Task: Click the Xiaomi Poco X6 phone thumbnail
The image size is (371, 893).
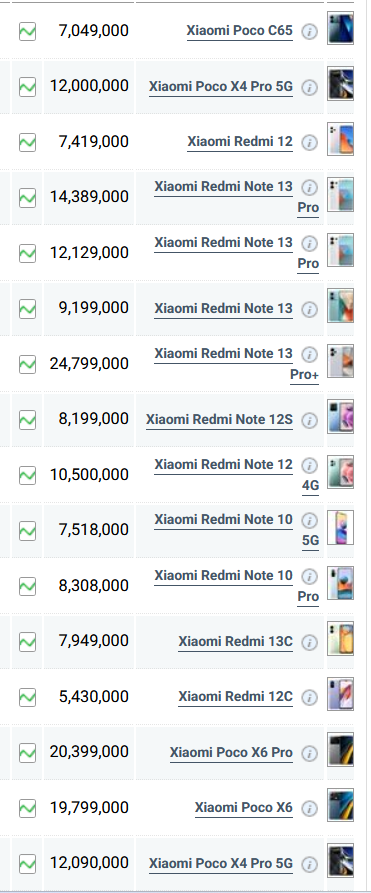Action: pyautogui.click(x=340, y=805)
